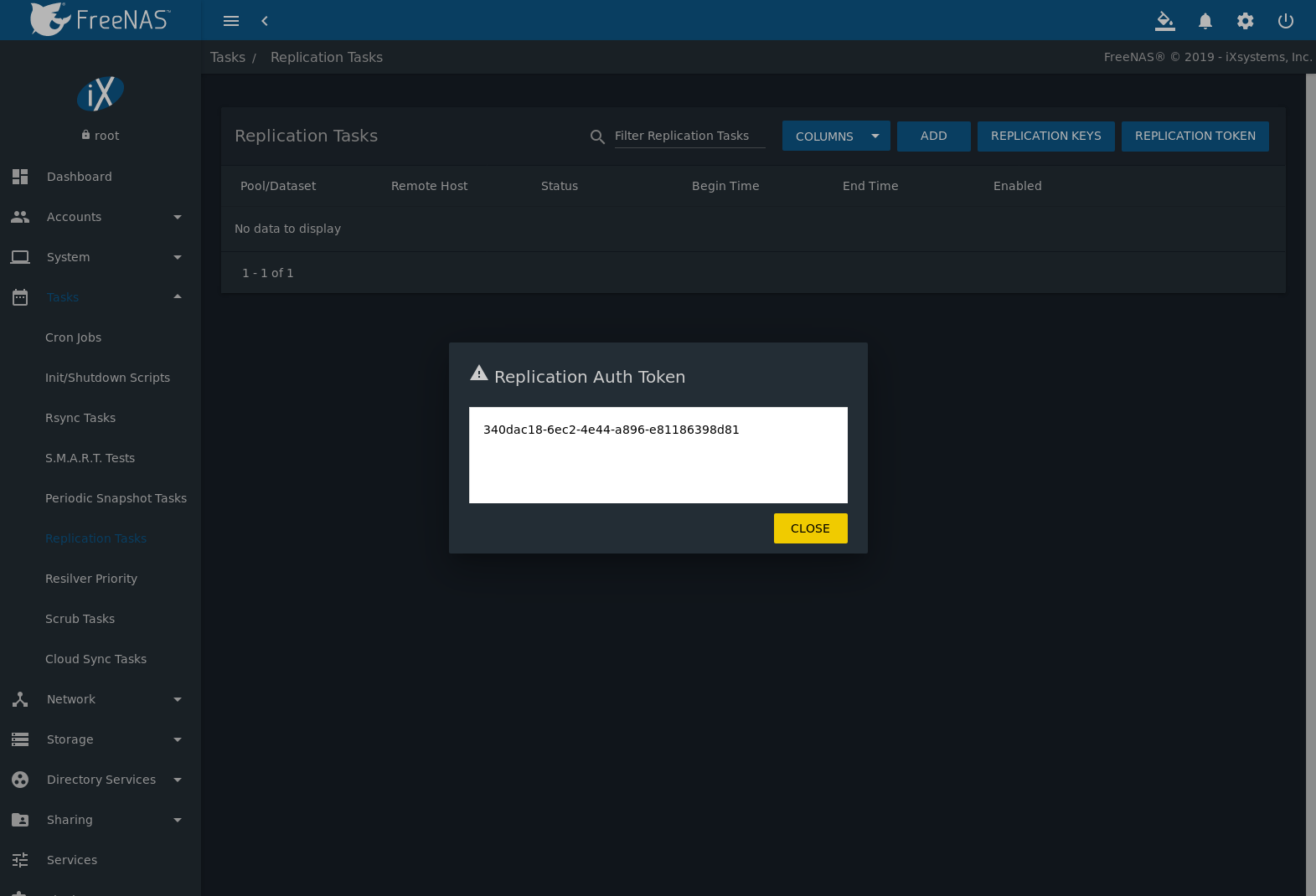Click the Storage drives icon

(x=20, y=739)
